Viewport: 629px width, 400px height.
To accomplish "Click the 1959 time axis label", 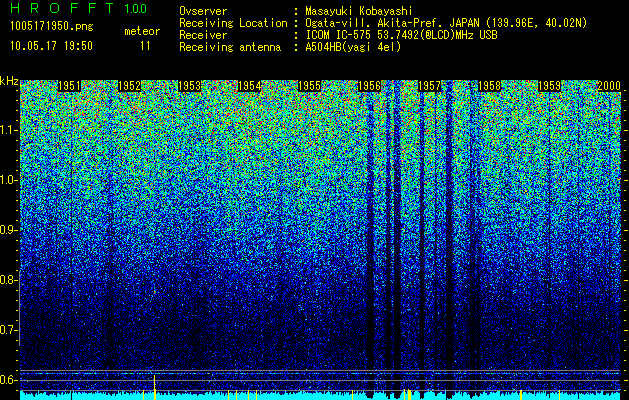I will (x=550, y=86).
